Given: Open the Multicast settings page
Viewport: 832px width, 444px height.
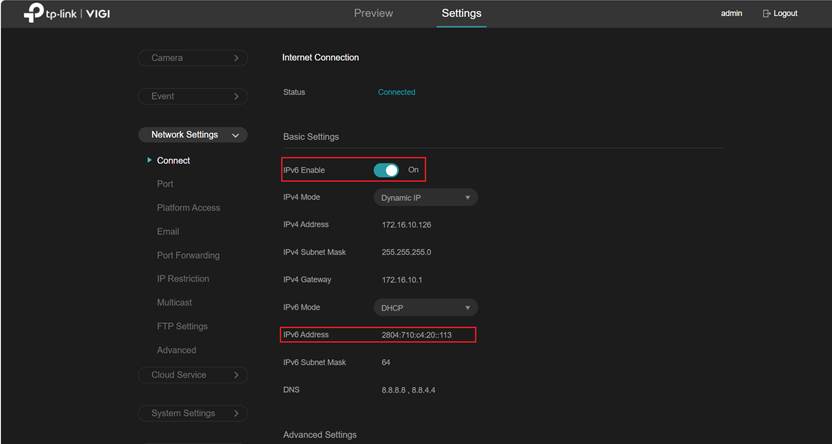Looking at the screenshot, I should tap(175, 302).
